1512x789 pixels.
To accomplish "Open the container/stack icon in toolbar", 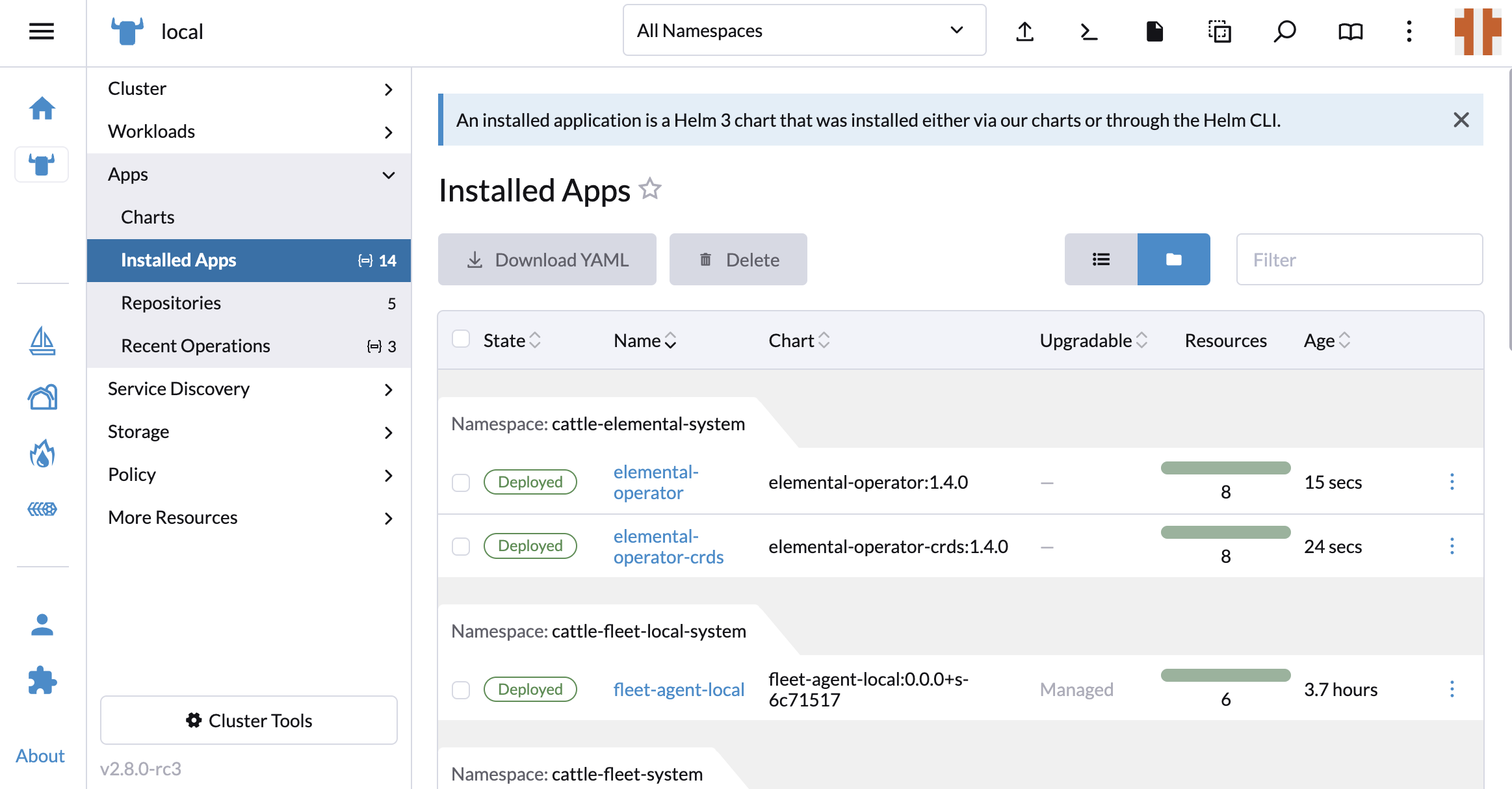I will [x=1218, y=30].
